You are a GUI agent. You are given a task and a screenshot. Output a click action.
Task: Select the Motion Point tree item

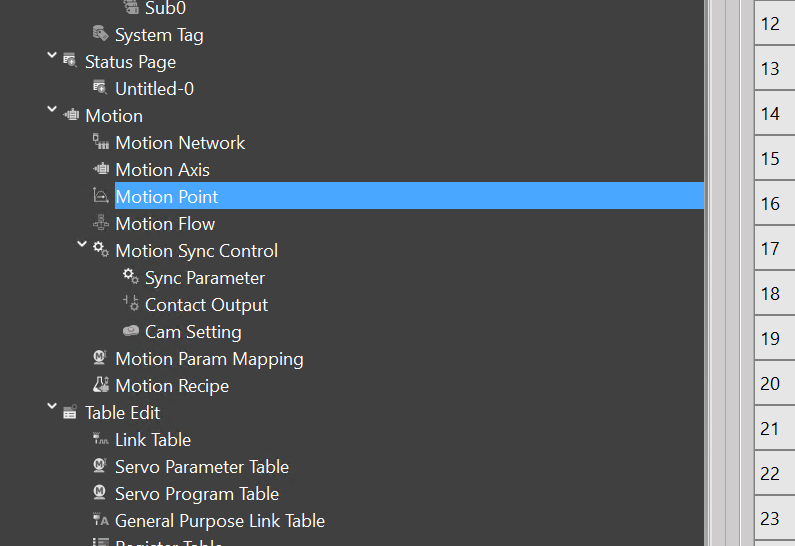click(166, 197)
